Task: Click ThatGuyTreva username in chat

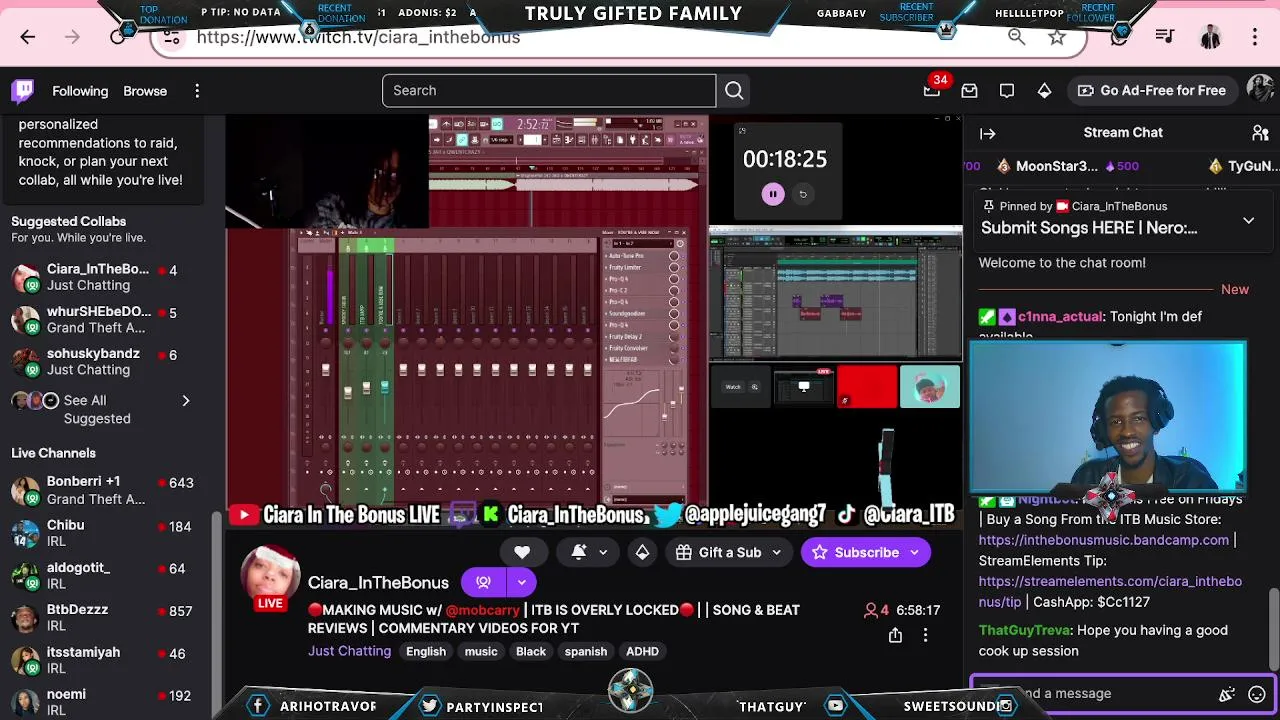Action: (x=1024, y=631)
